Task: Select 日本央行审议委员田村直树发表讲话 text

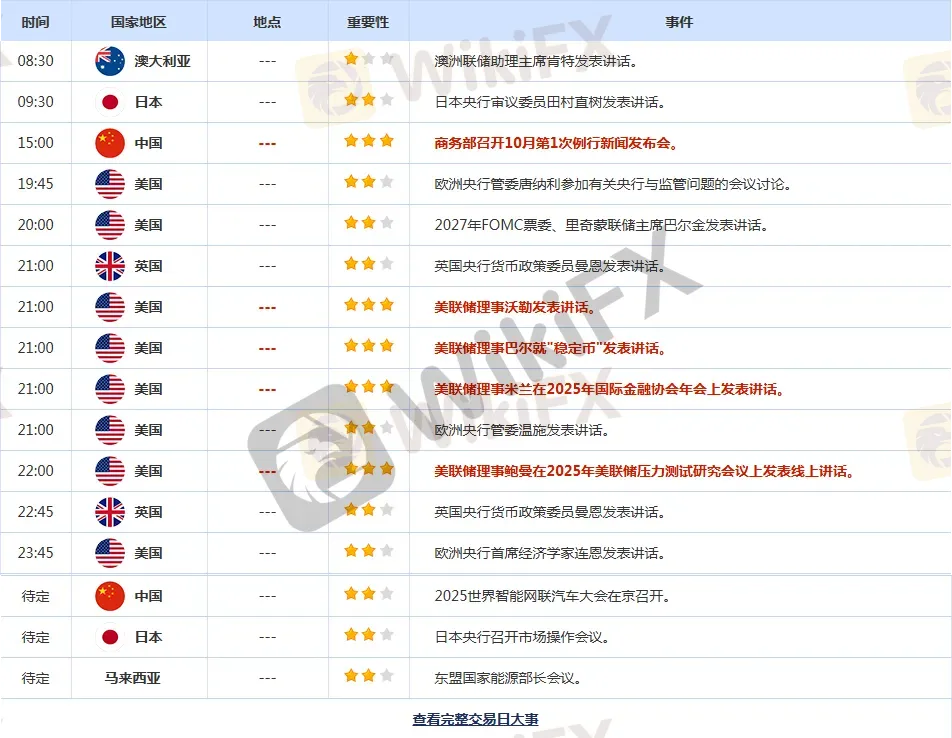Action: (550, 102)
